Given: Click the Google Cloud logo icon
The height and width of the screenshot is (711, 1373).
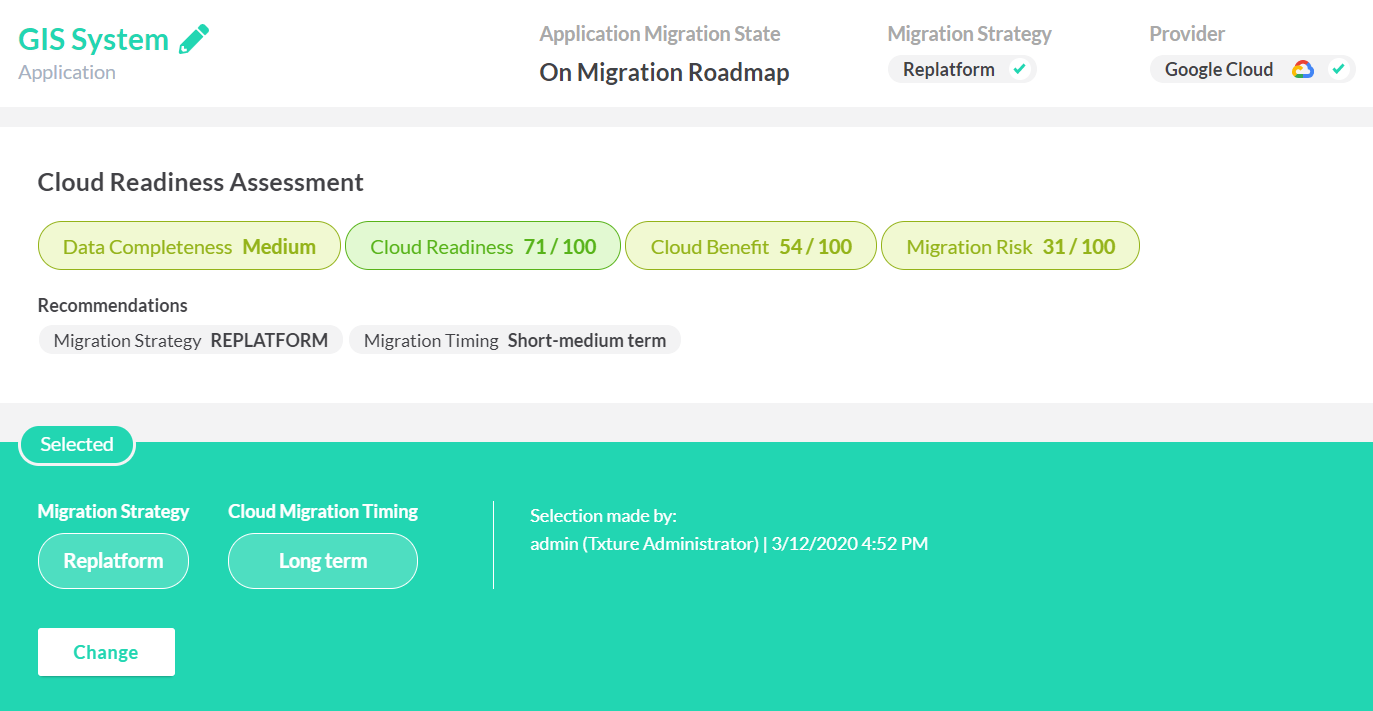Looking at the screenshot, I should [x=1302, y=70].
